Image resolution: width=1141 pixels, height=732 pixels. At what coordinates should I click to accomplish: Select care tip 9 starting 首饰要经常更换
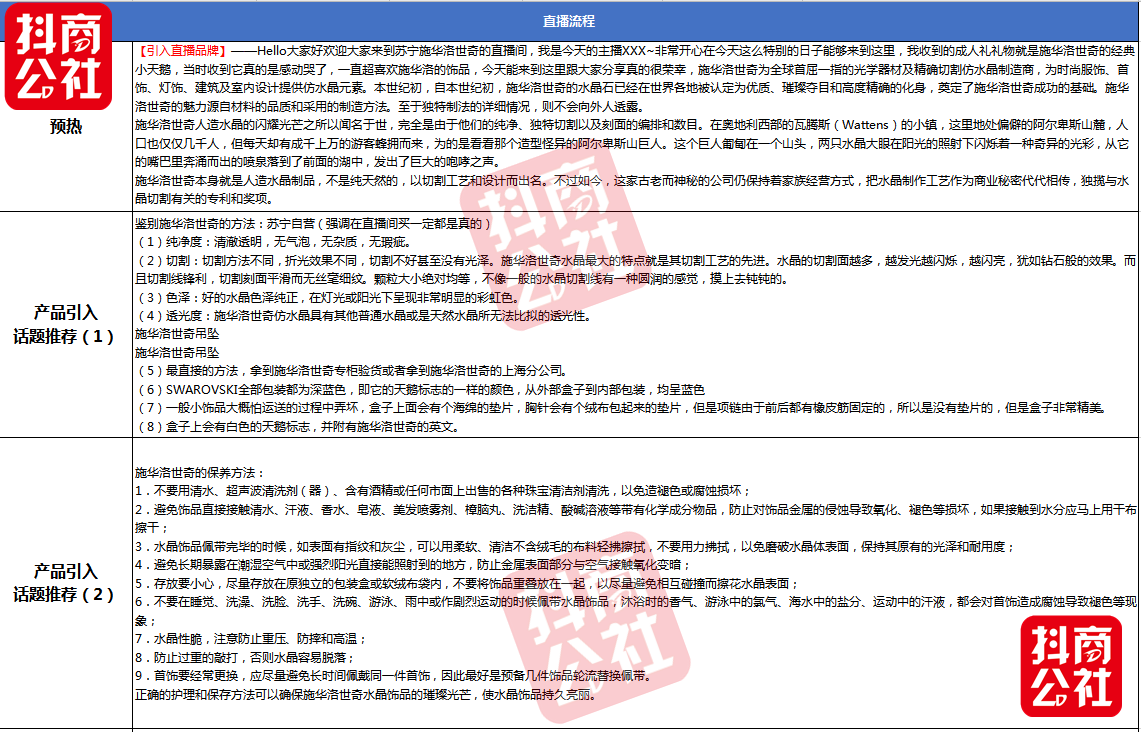coord(394,676)
